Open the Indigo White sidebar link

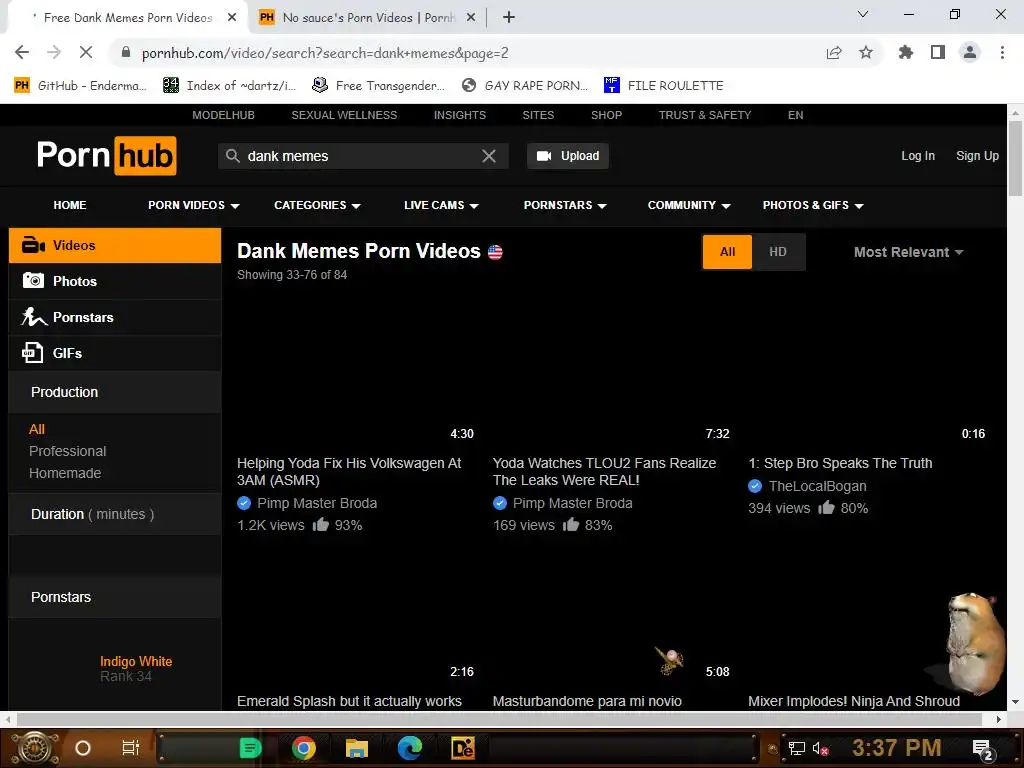pyautogui.click(x=136, y=662)
